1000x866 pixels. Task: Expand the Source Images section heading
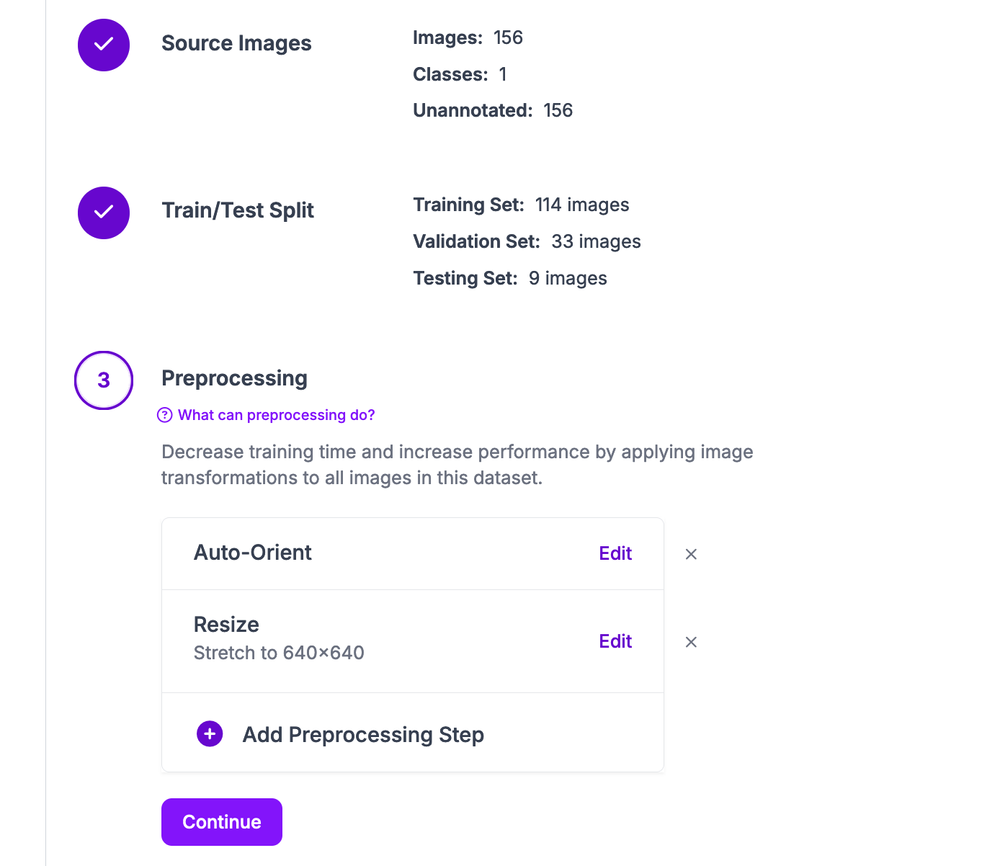[x=237, y=44]
